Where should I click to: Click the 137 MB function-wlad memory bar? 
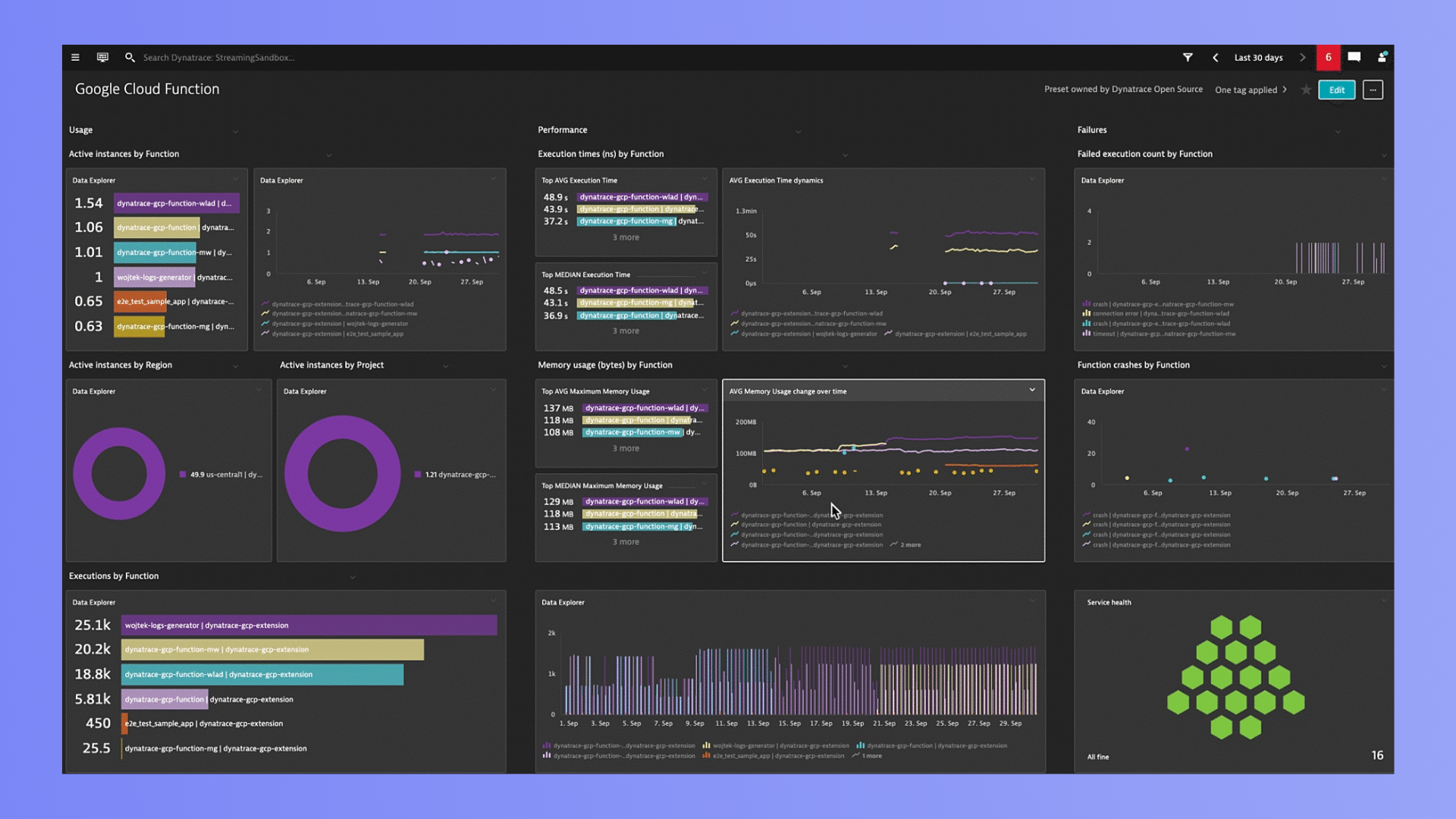click(x=645, y=408)
